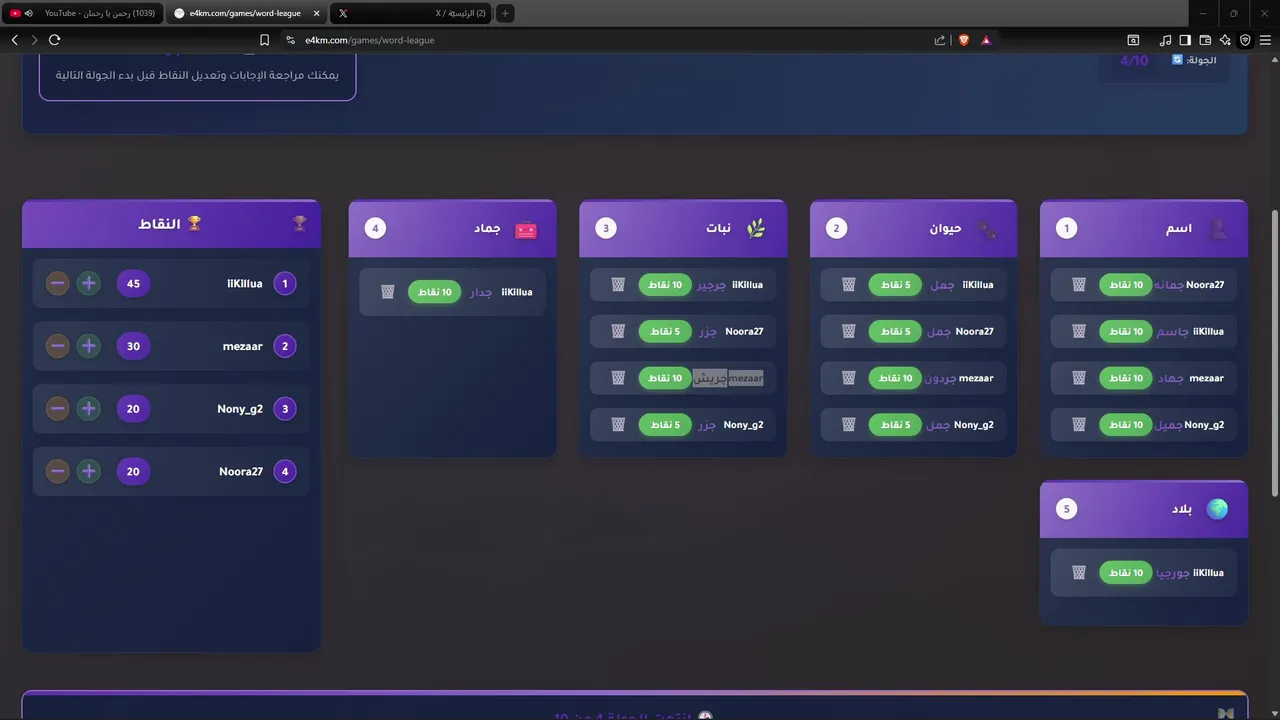The image size is (1280, 720).
Task: Subtract points from mezaar with the minus
Action: (x=58, y=346)
